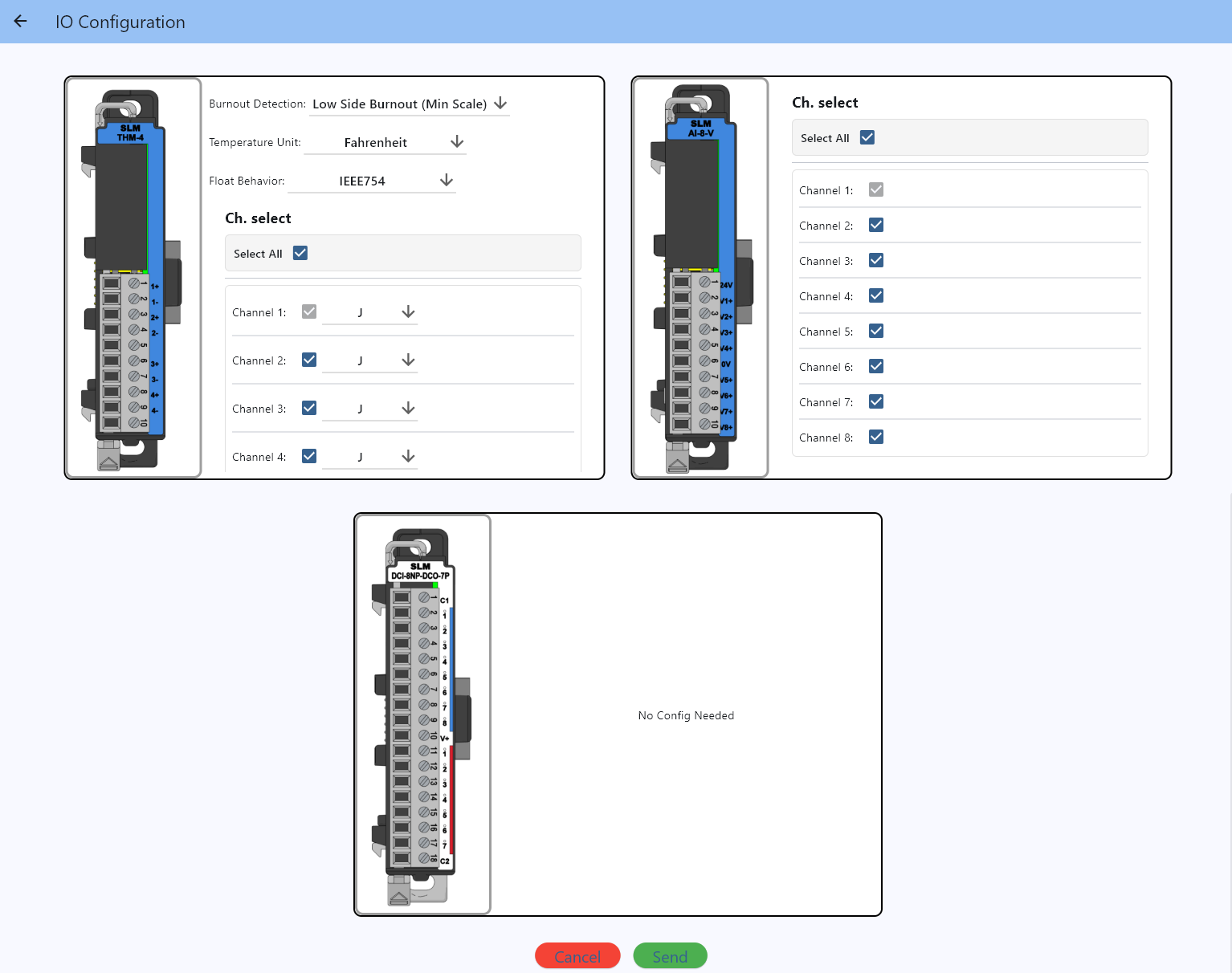Click the SLM THM-4 module image

[x=133, y=278]
